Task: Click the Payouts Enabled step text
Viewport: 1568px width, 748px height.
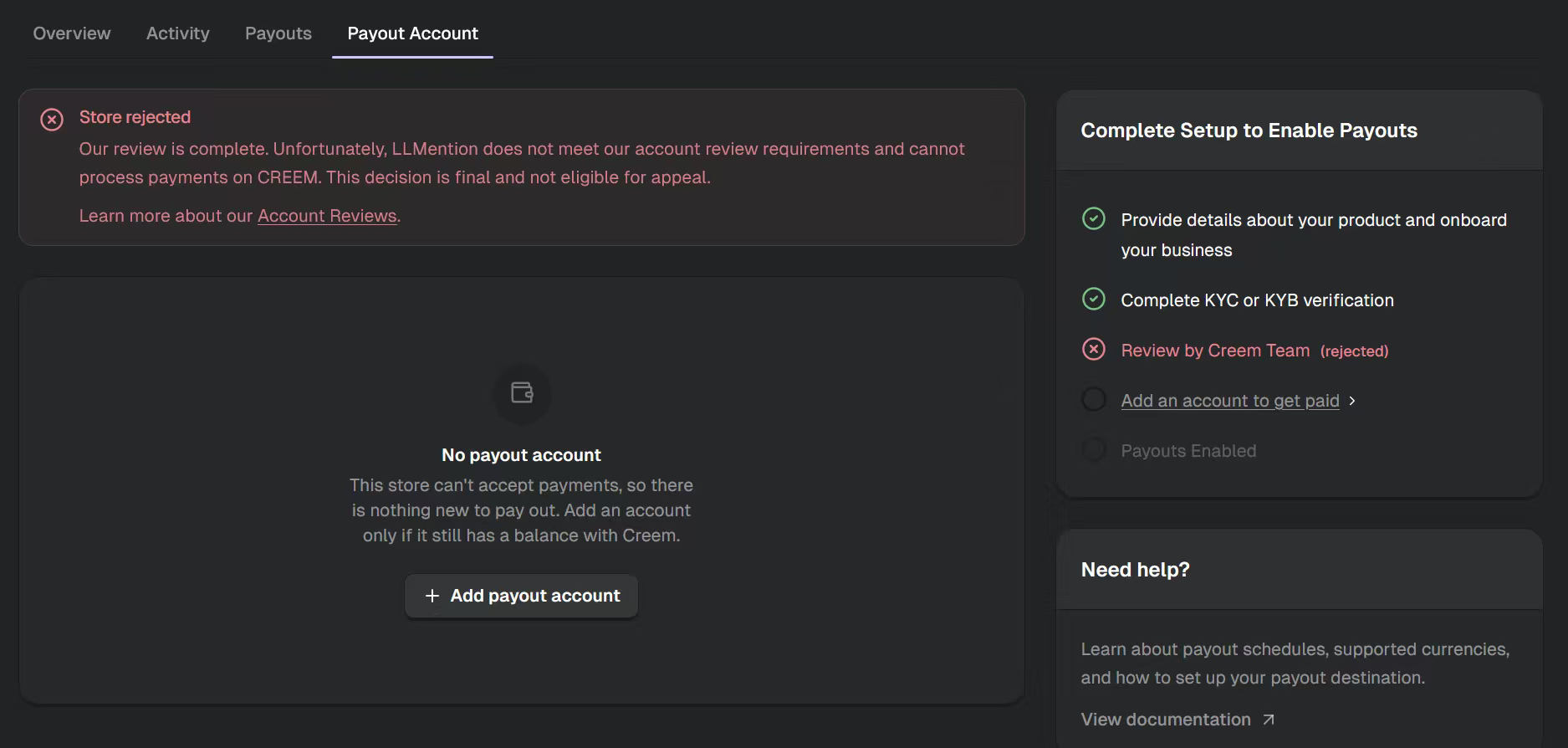Action: click(x=1188, y=451)
